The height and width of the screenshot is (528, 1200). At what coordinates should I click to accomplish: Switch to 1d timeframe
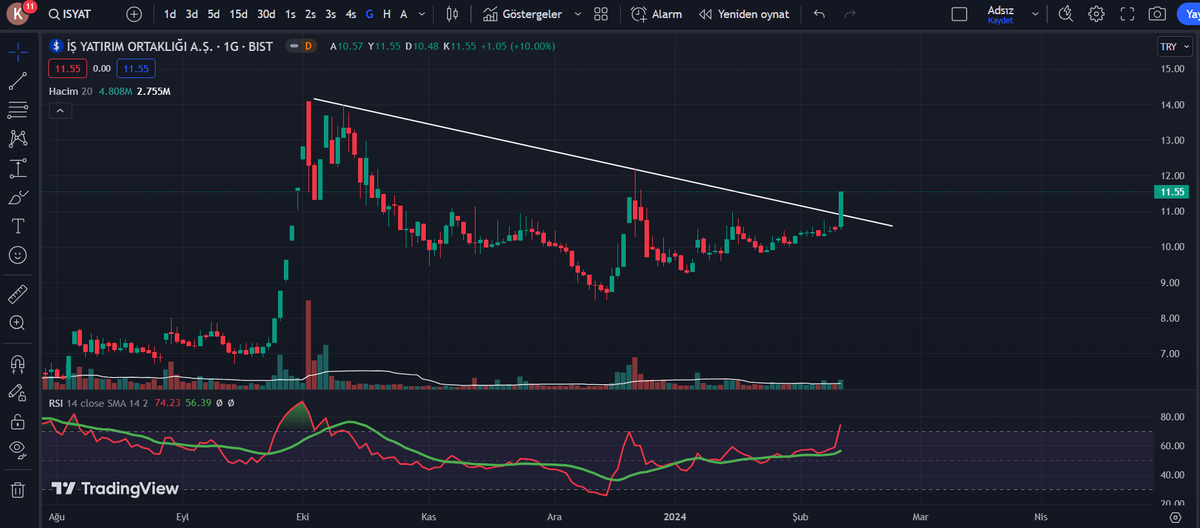pyautogui.click(x=170, y=14)
